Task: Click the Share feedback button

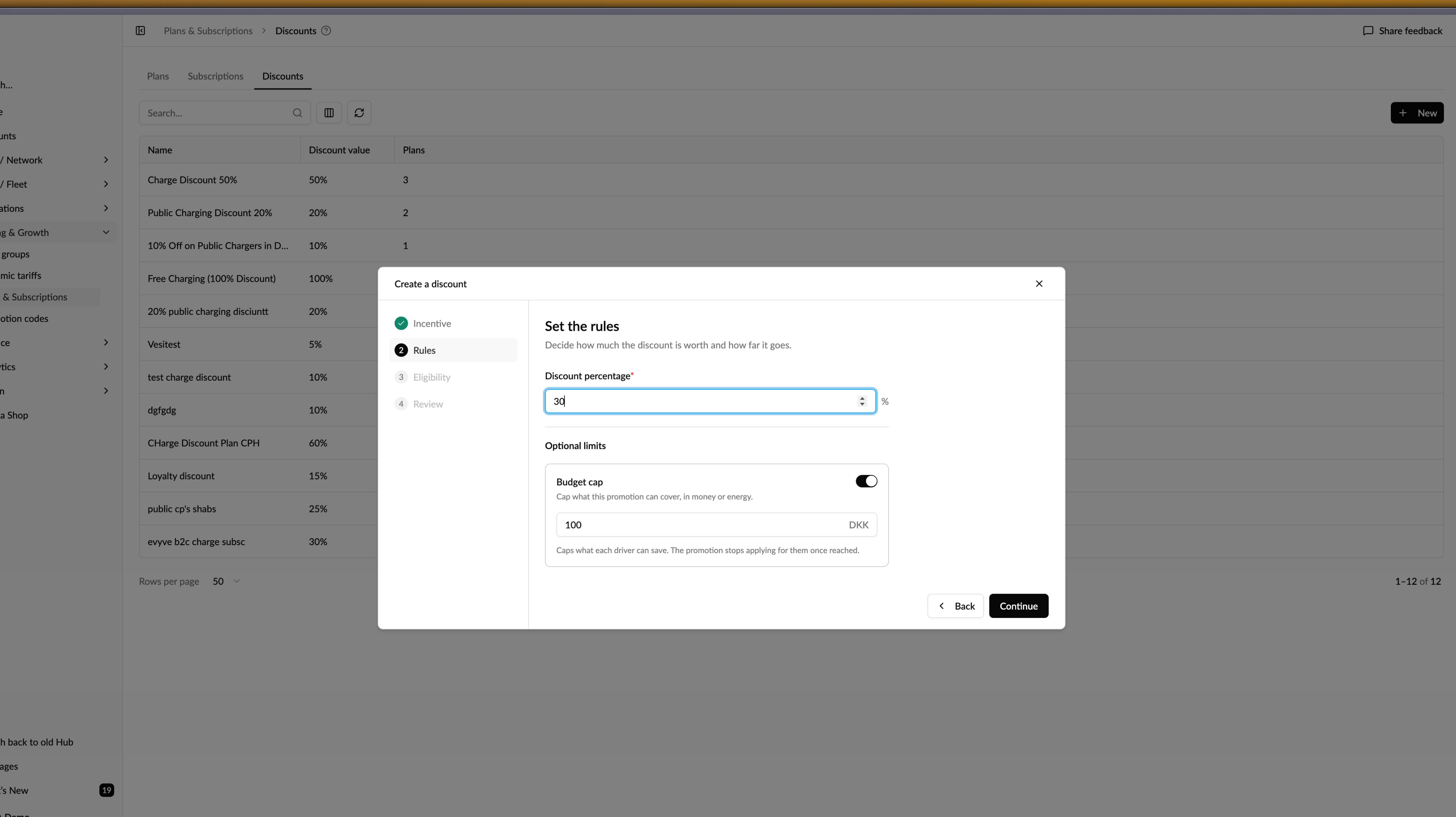Action: 1402,31
